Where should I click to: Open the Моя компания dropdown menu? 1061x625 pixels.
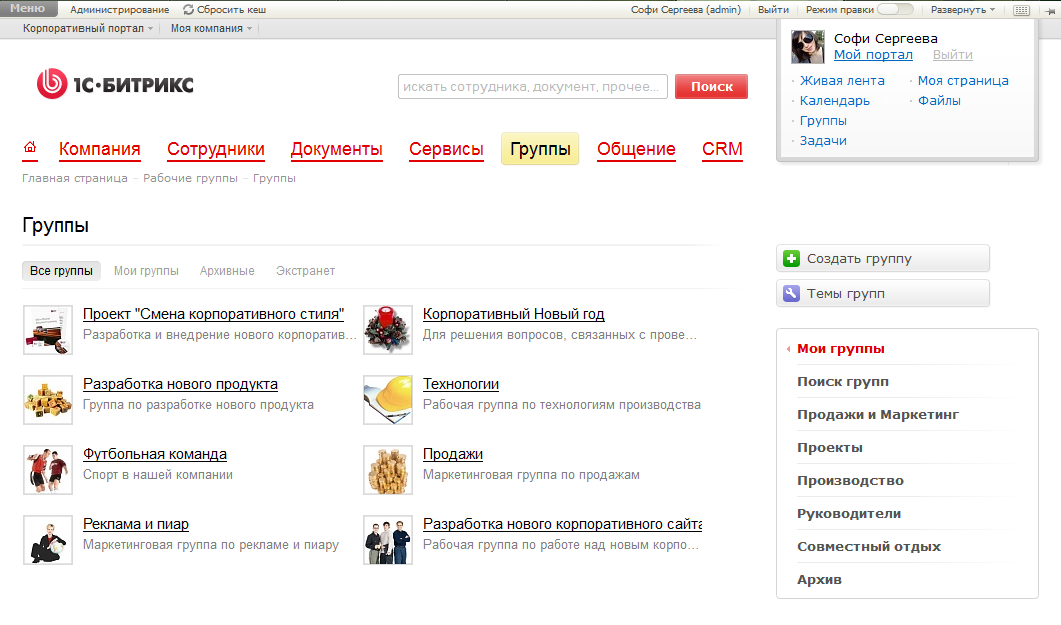(x=211, y=29)
